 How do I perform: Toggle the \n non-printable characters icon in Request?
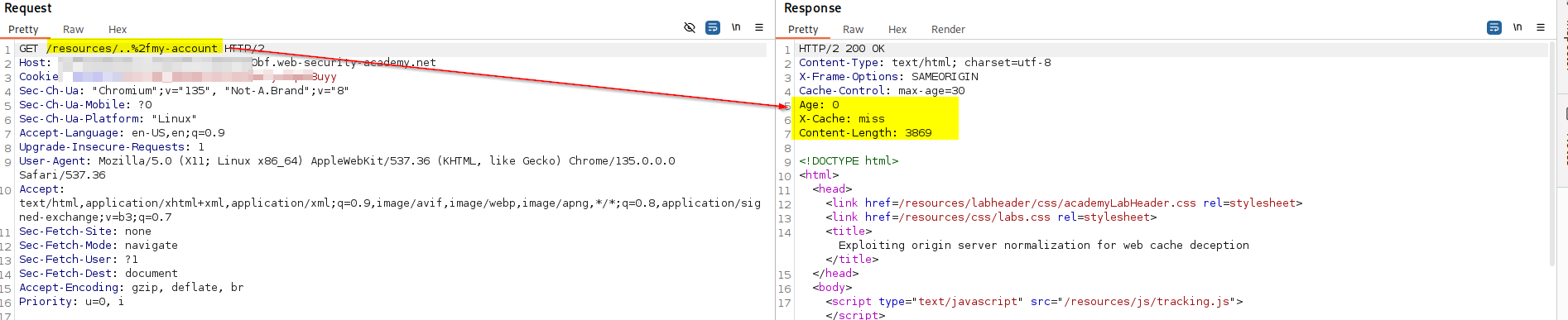coord(736,27)
